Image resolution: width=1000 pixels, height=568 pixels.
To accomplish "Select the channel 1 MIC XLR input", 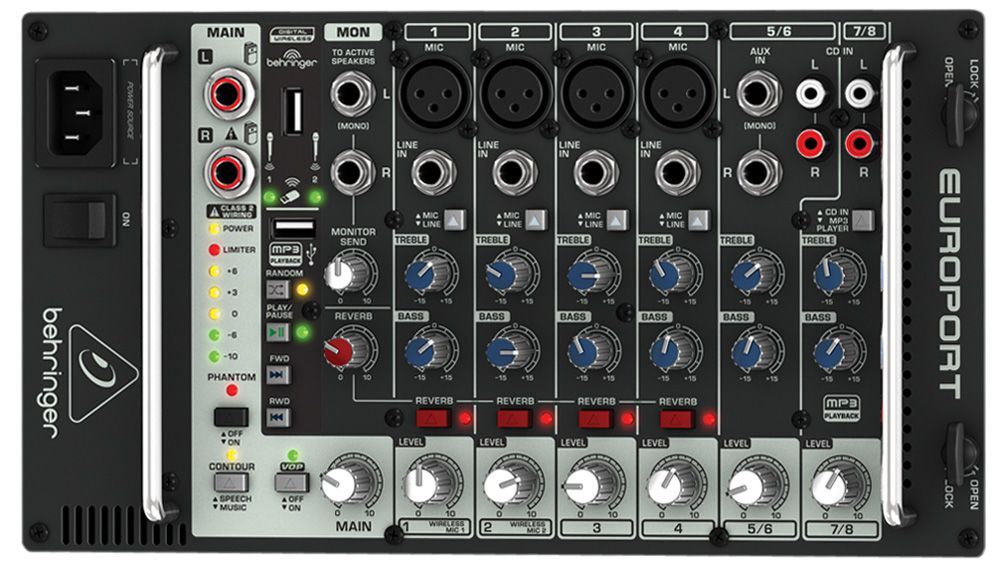I will 434,94.
